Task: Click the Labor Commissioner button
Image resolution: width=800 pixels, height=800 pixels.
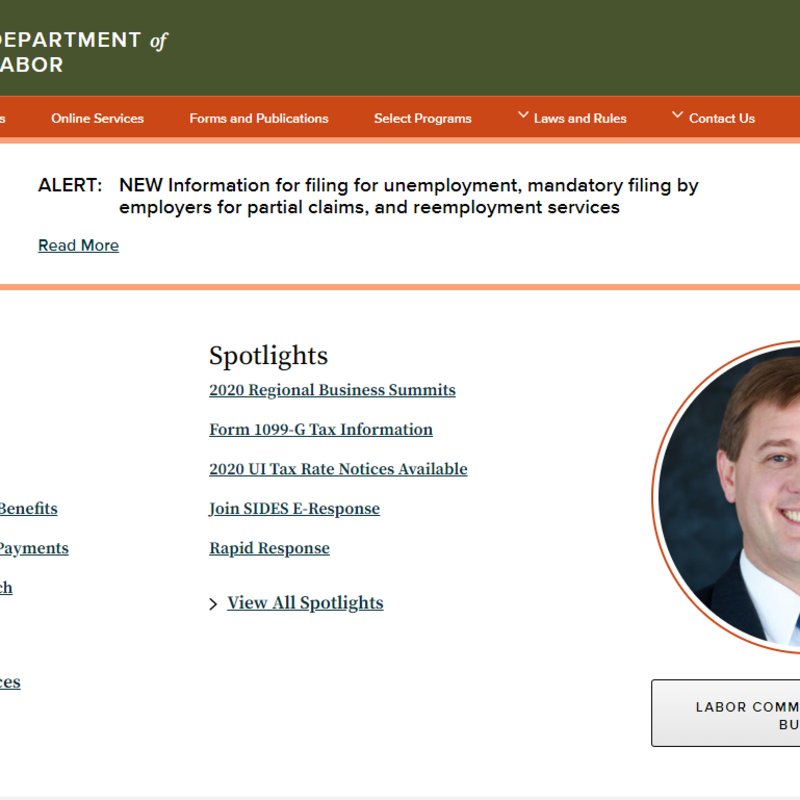Action: click(x=726, y=713)
